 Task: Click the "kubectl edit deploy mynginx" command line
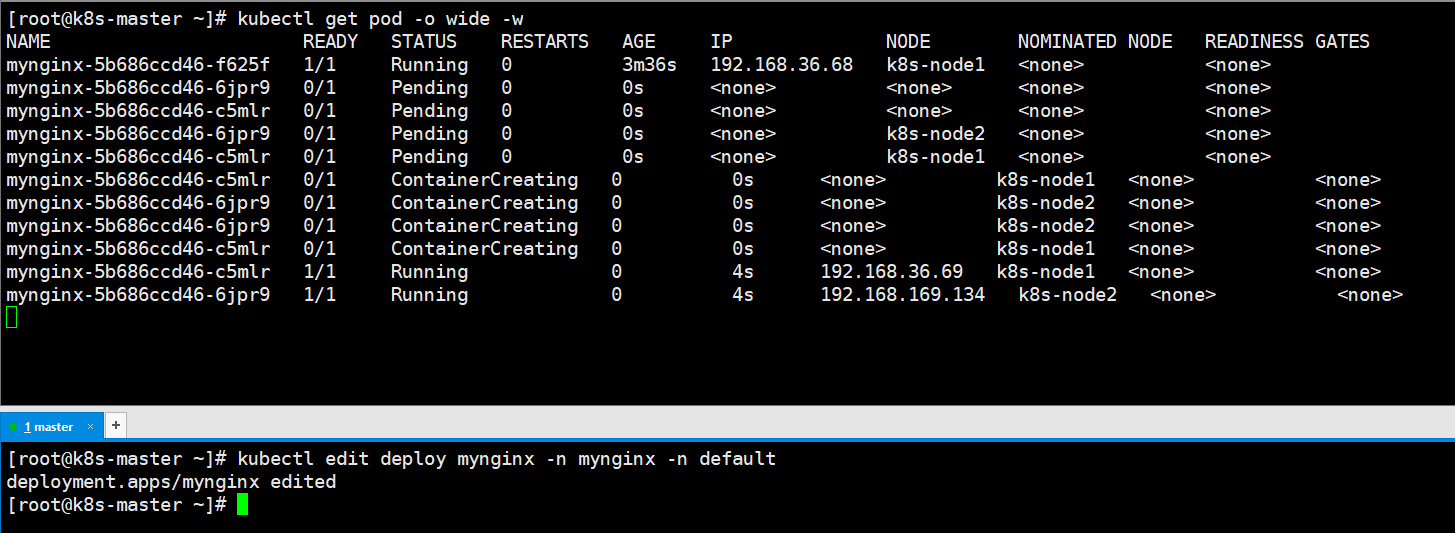pos(506,459)
